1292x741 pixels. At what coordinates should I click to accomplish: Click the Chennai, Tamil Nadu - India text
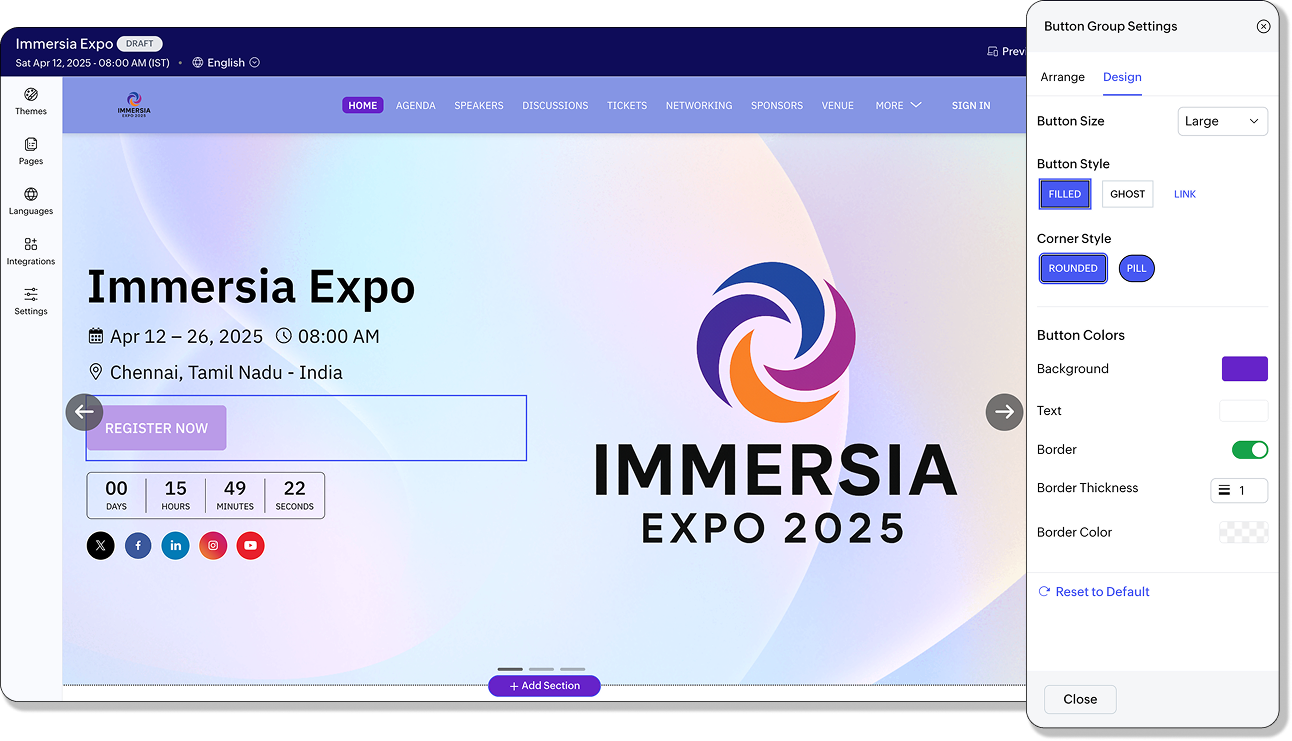[226, 373]
